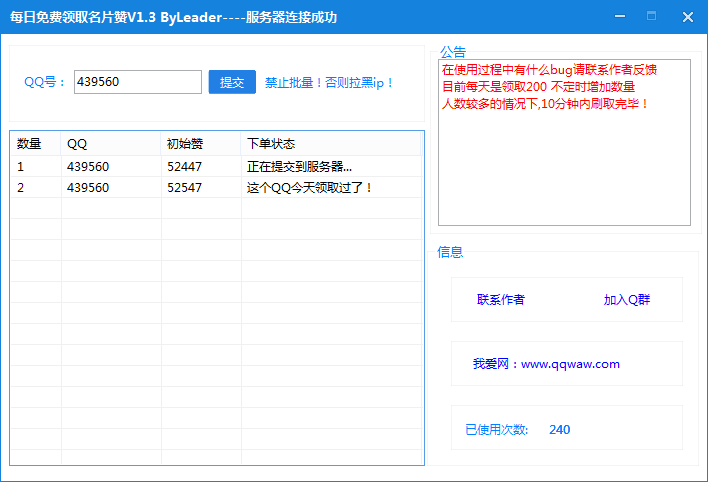
Task: Close the application window
Action: point(688,16)
